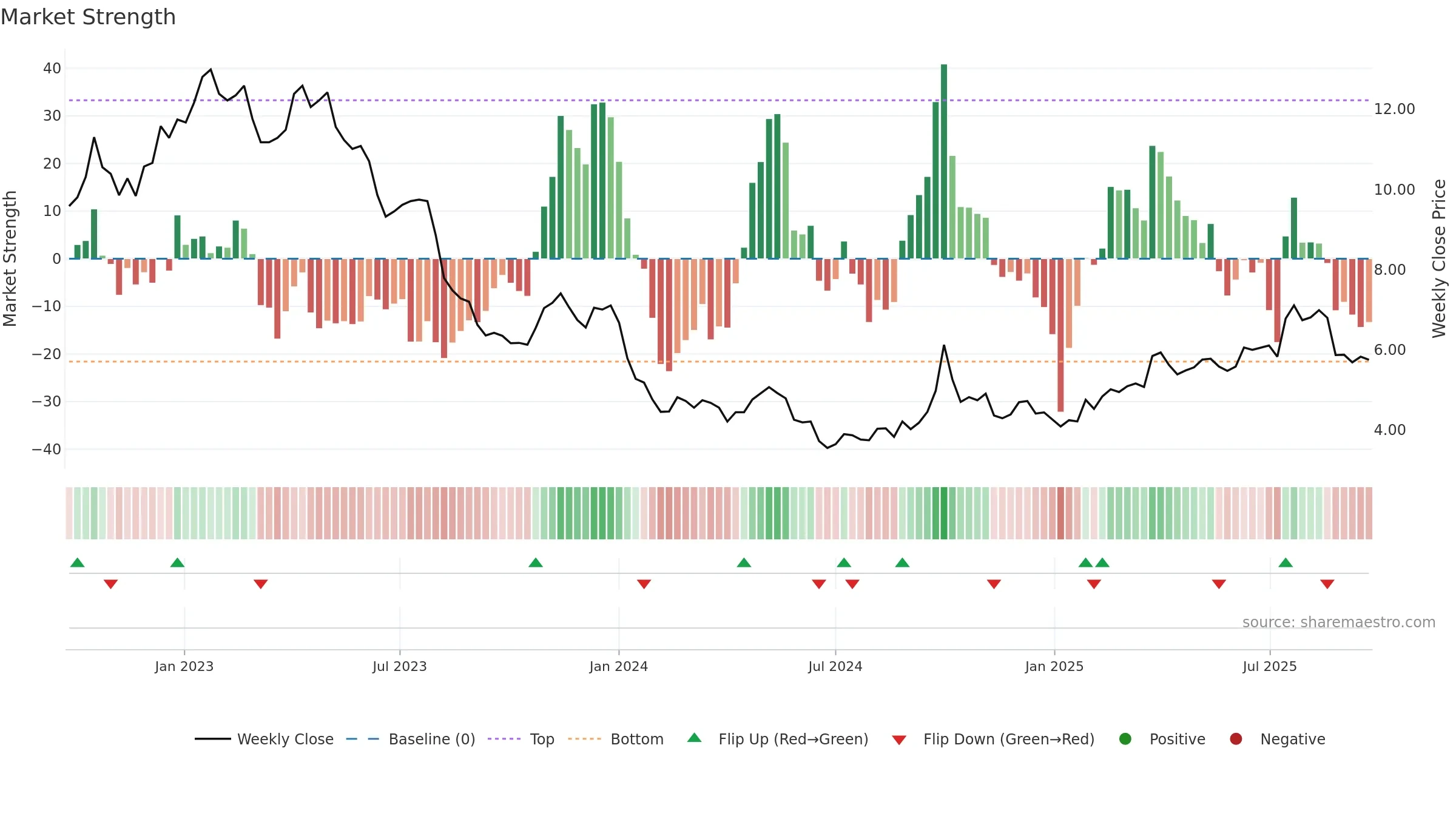This screenshot has width=1456, height=819.
Task: Click the Jan 2025 x-axis label
Action: (x=1054, y=666)
